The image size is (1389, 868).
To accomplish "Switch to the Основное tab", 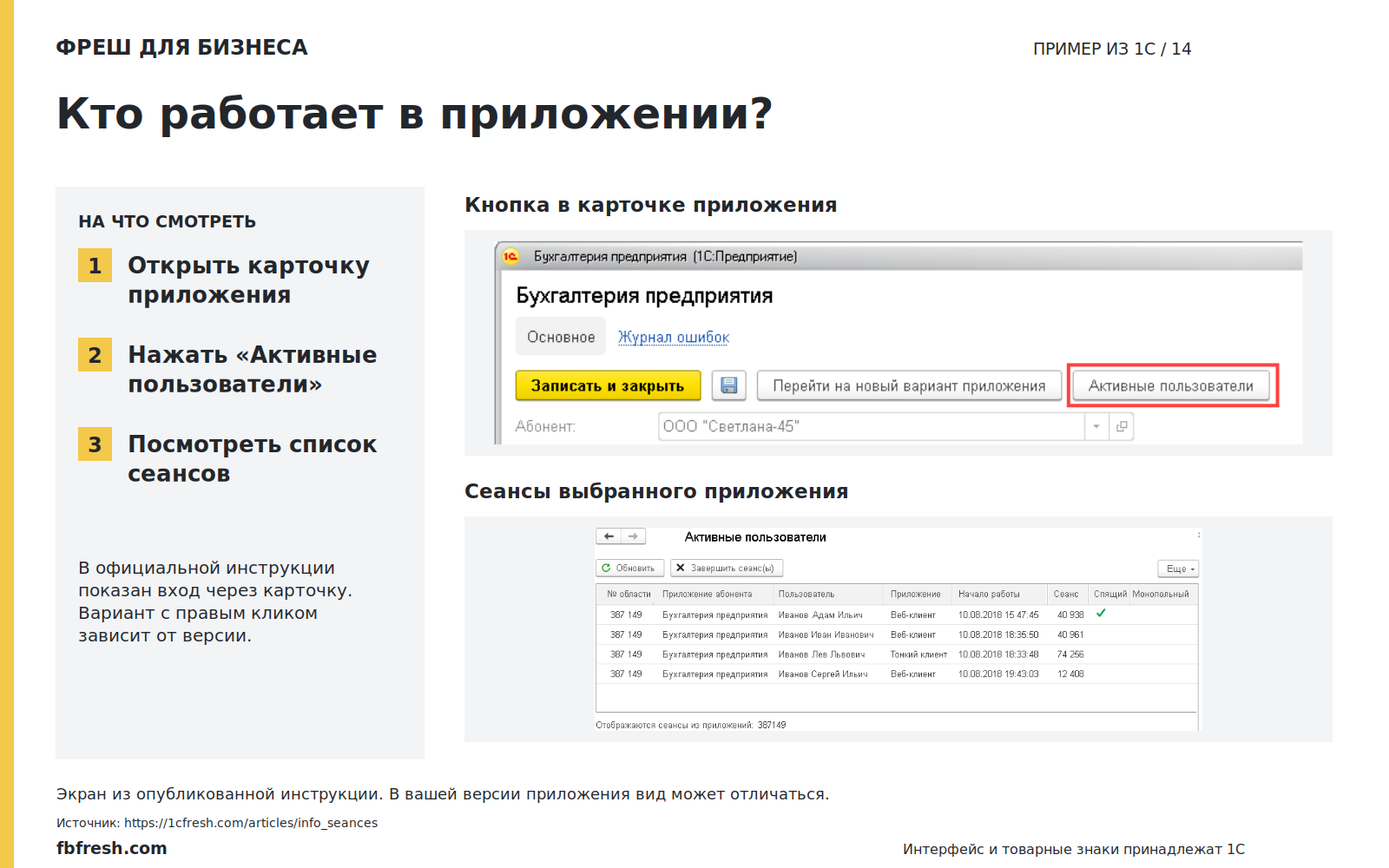I will click(x=561, y=337).
